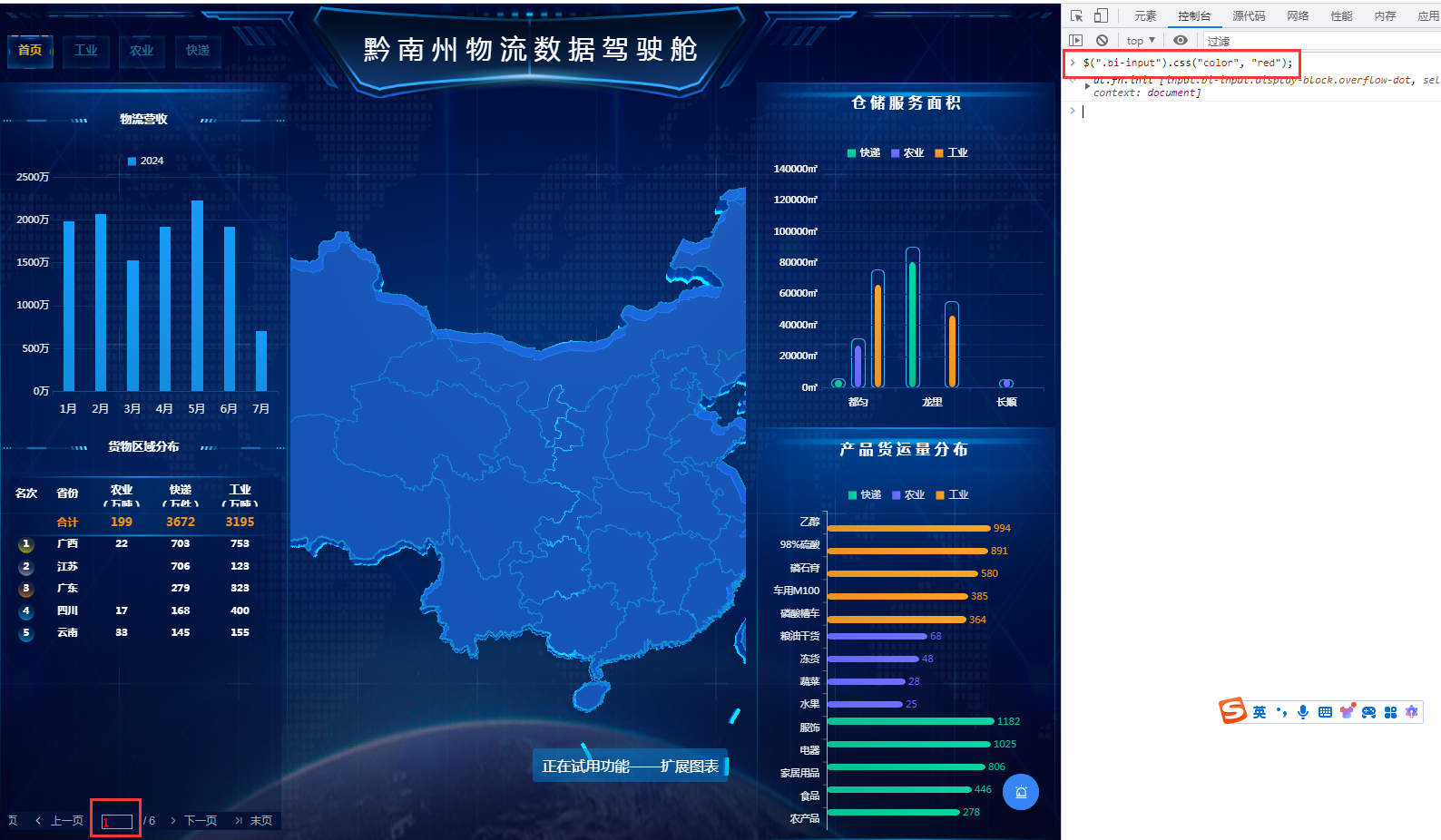Click the round blue alarm bell button
The image size is (1441, 840).
[x=1021, y=792]
